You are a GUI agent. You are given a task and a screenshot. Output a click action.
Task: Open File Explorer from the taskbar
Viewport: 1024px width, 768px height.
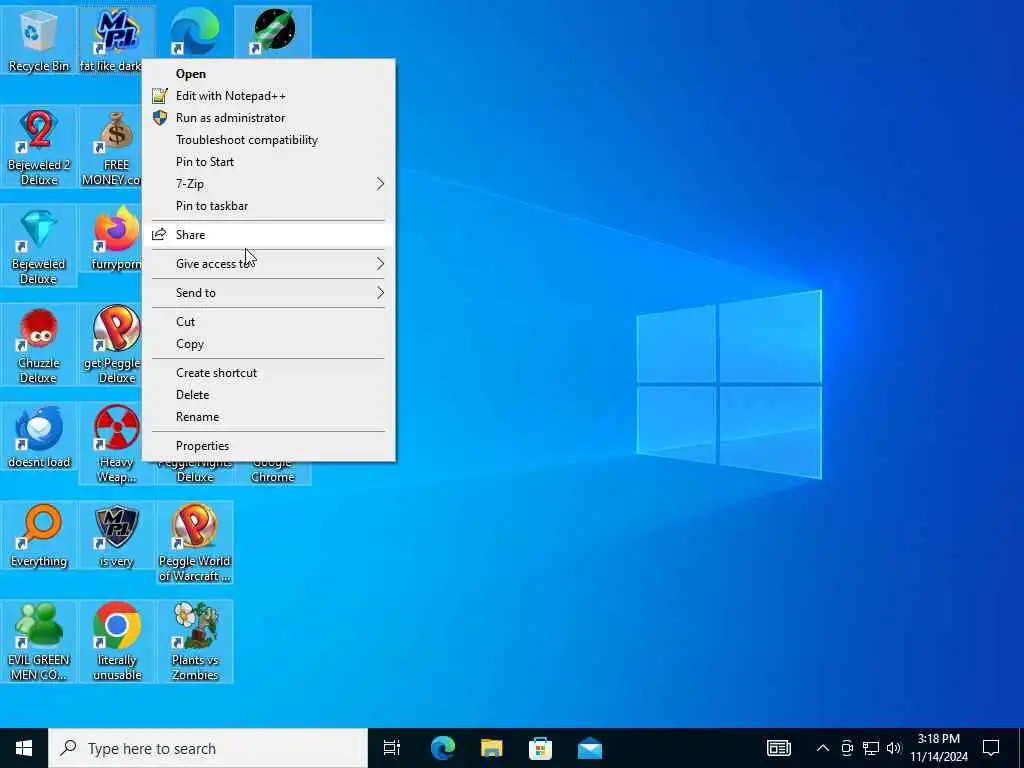[x=492, y=748]
